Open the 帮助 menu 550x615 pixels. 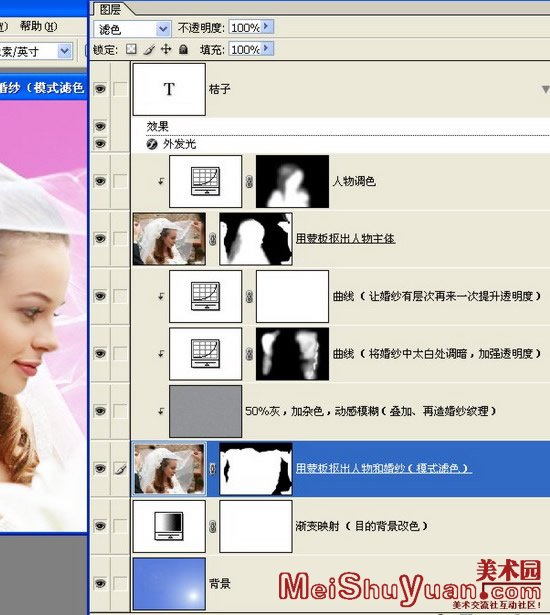(x=38, y=26)
